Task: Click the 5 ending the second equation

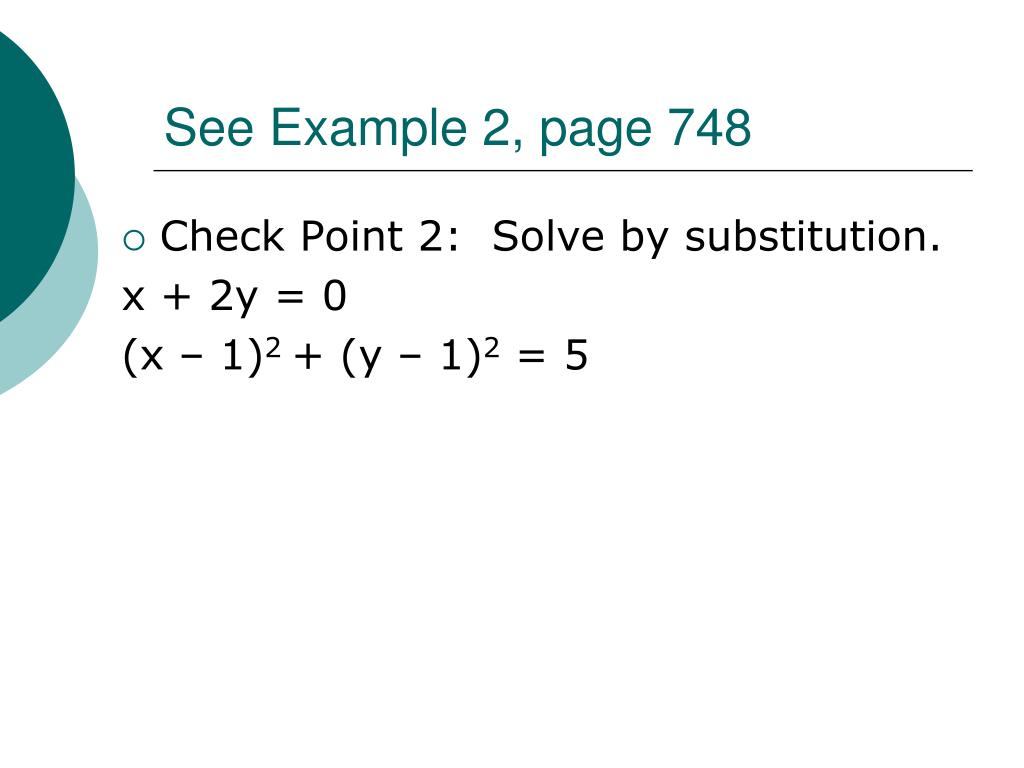Action: (576, 356)
